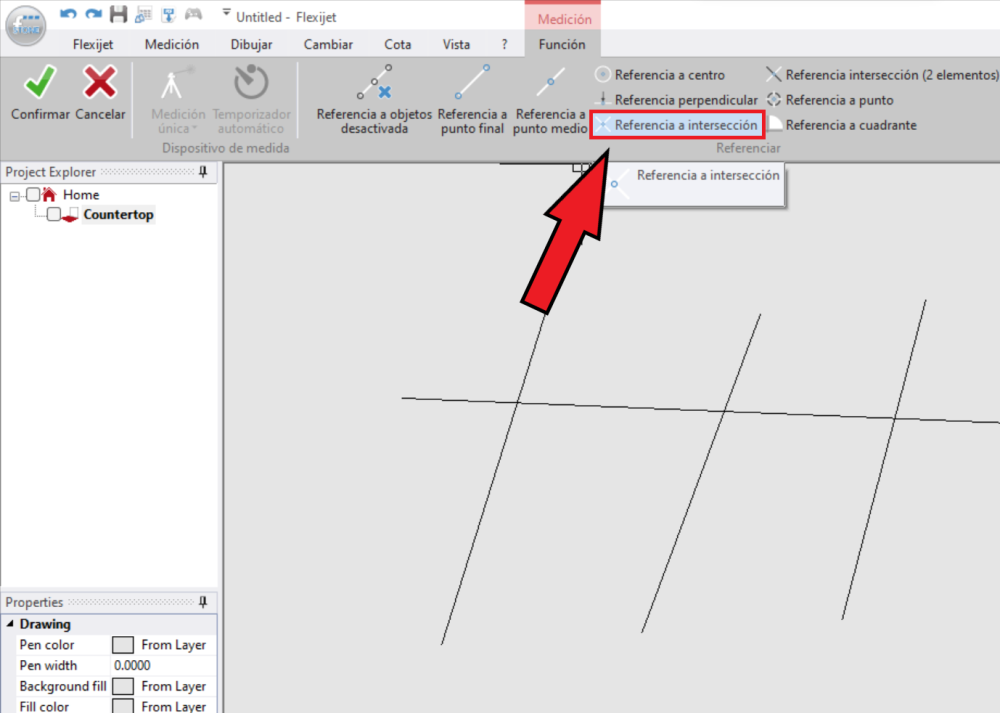This screenshot has height=713, width=1000.
Task: Collapse the Home tree node
Action: point(15,196)
